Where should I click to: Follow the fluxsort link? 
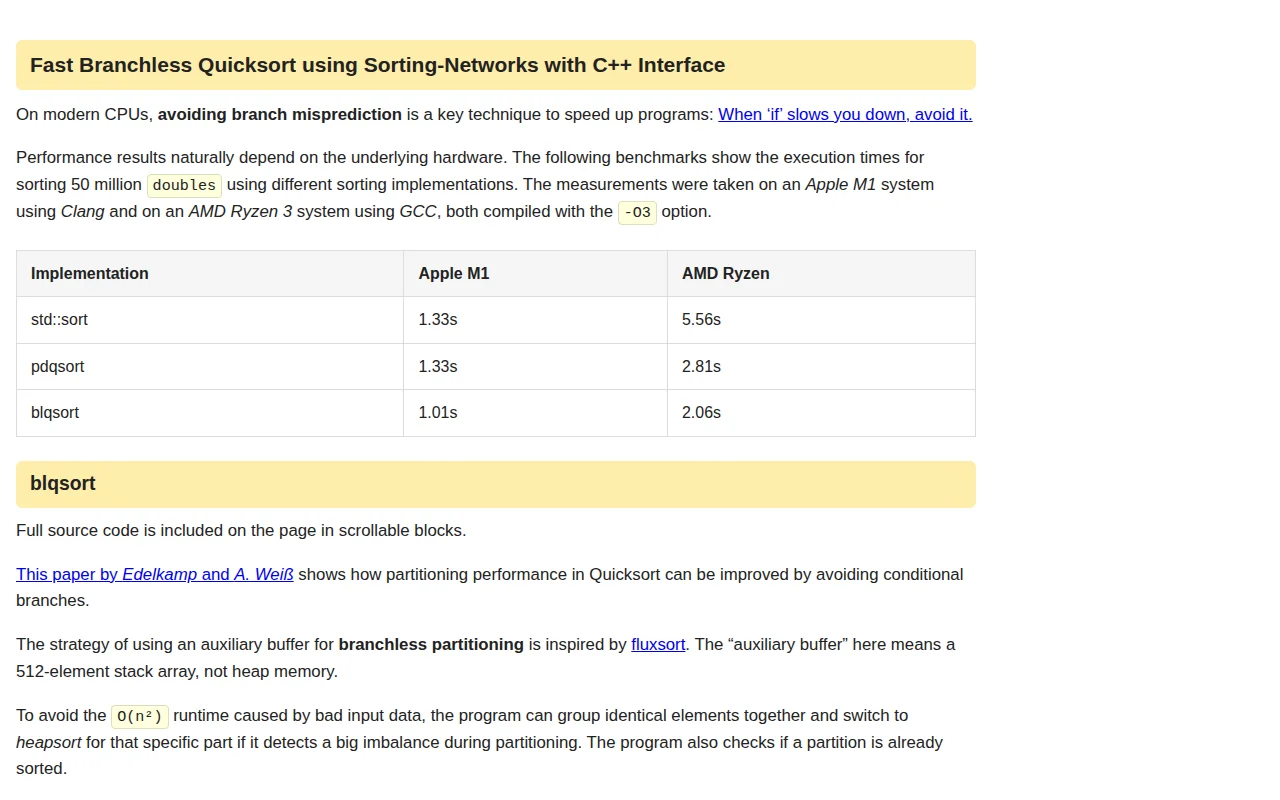[658, 644]
